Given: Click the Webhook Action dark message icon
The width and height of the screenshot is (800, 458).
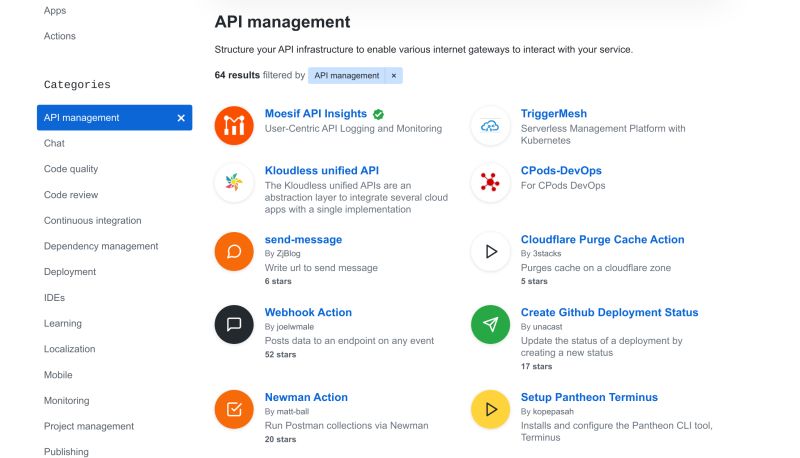Looking at the screenshot, I should (x=234, y=324).
